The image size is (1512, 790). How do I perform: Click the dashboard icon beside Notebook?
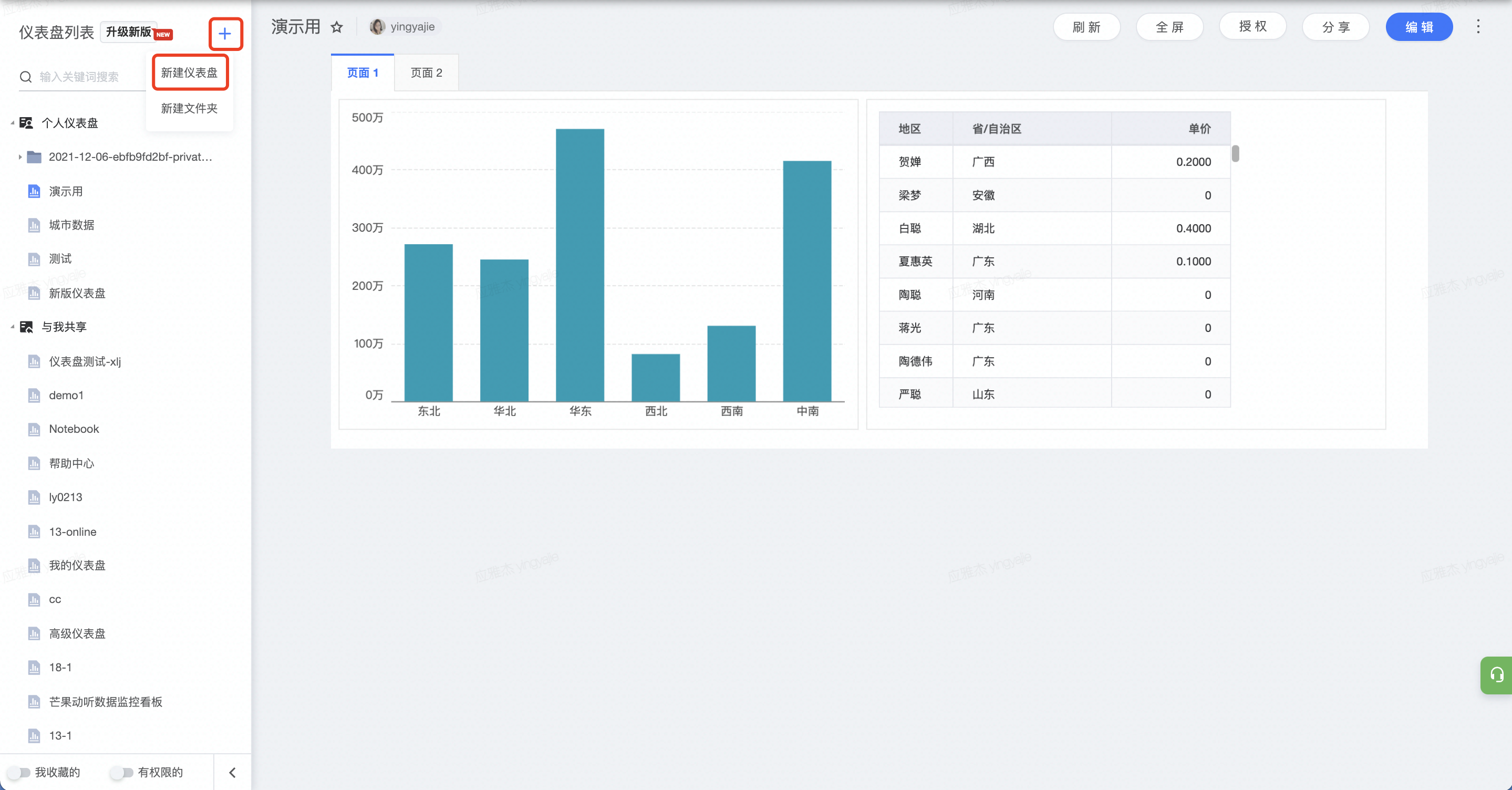coord(34,429)
